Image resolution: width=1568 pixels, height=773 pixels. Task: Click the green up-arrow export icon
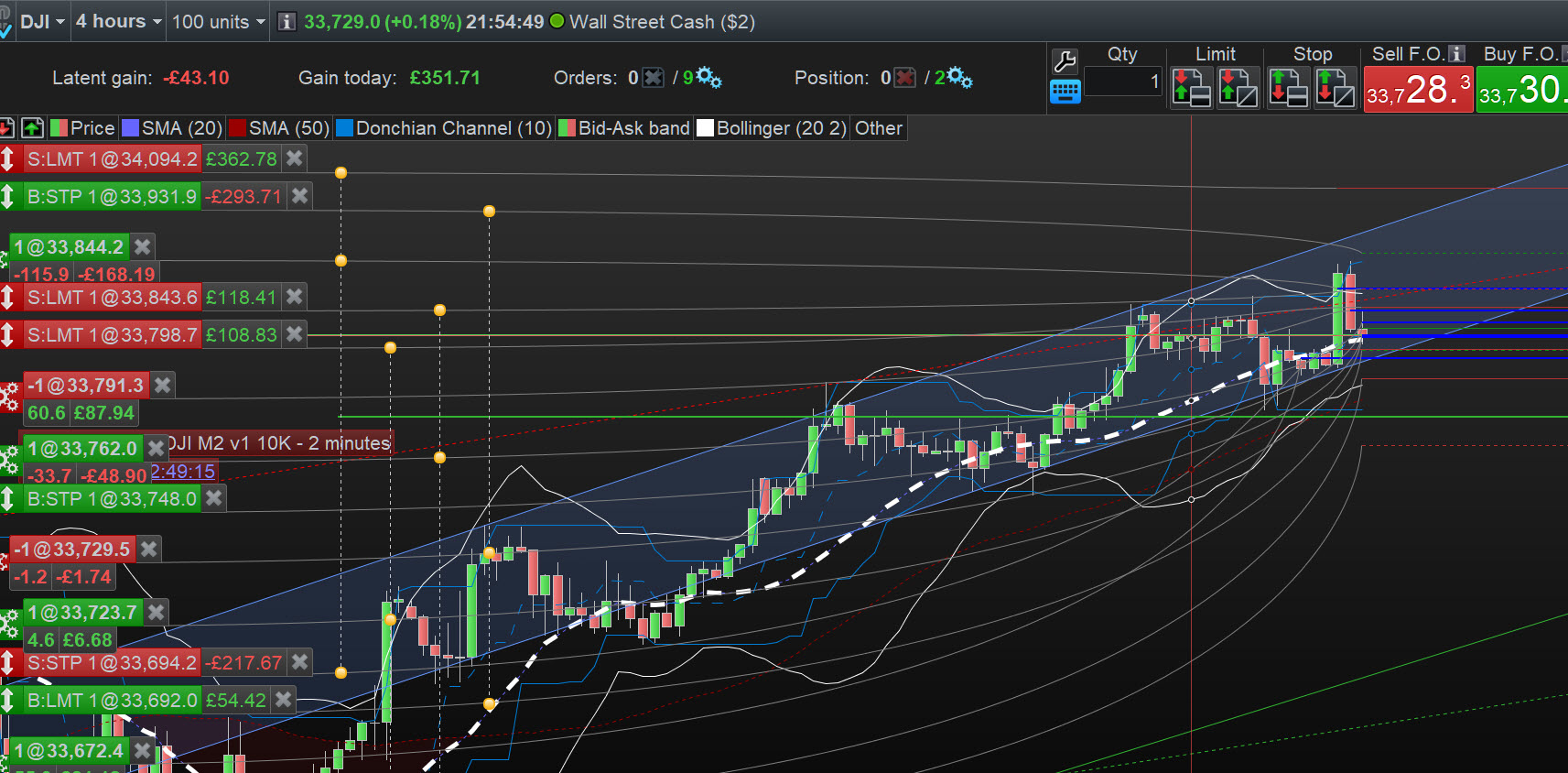(32, 127)
